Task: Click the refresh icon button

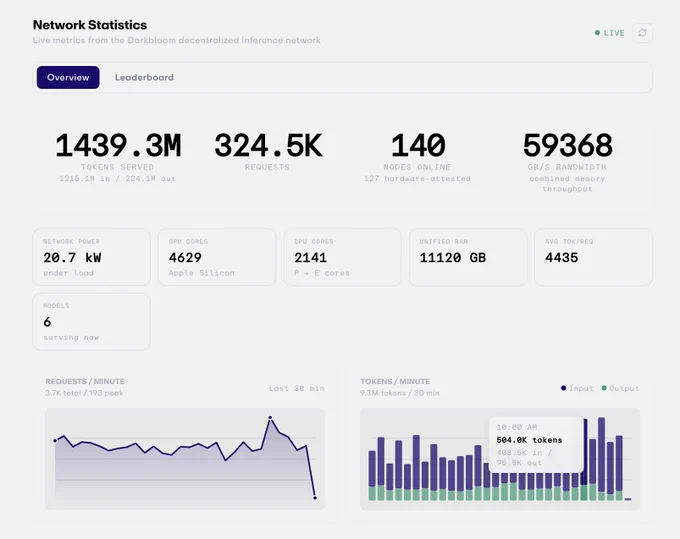Action: (642, 33)
